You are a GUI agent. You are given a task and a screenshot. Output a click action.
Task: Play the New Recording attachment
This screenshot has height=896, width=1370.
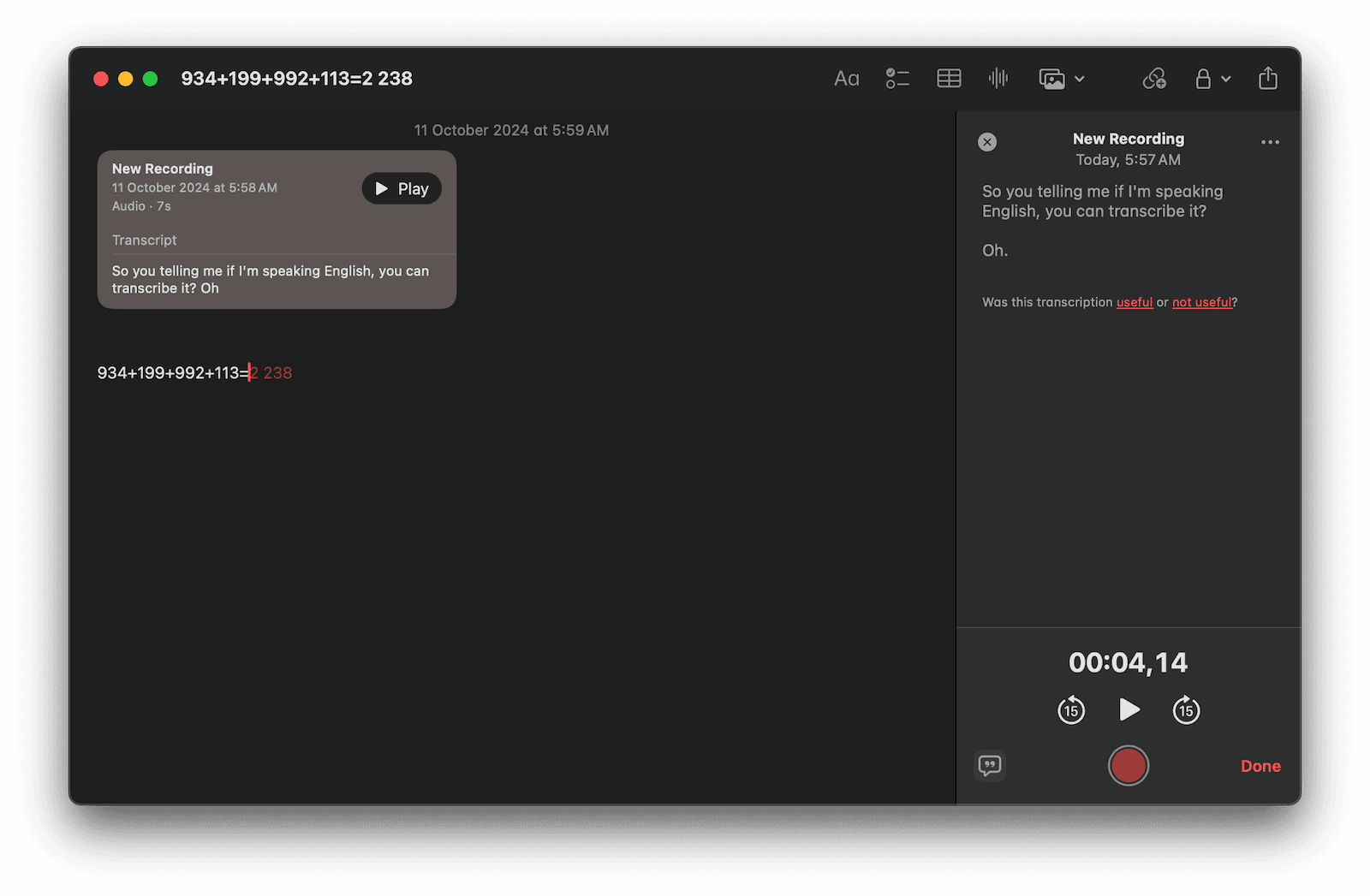tap(402, 188)
